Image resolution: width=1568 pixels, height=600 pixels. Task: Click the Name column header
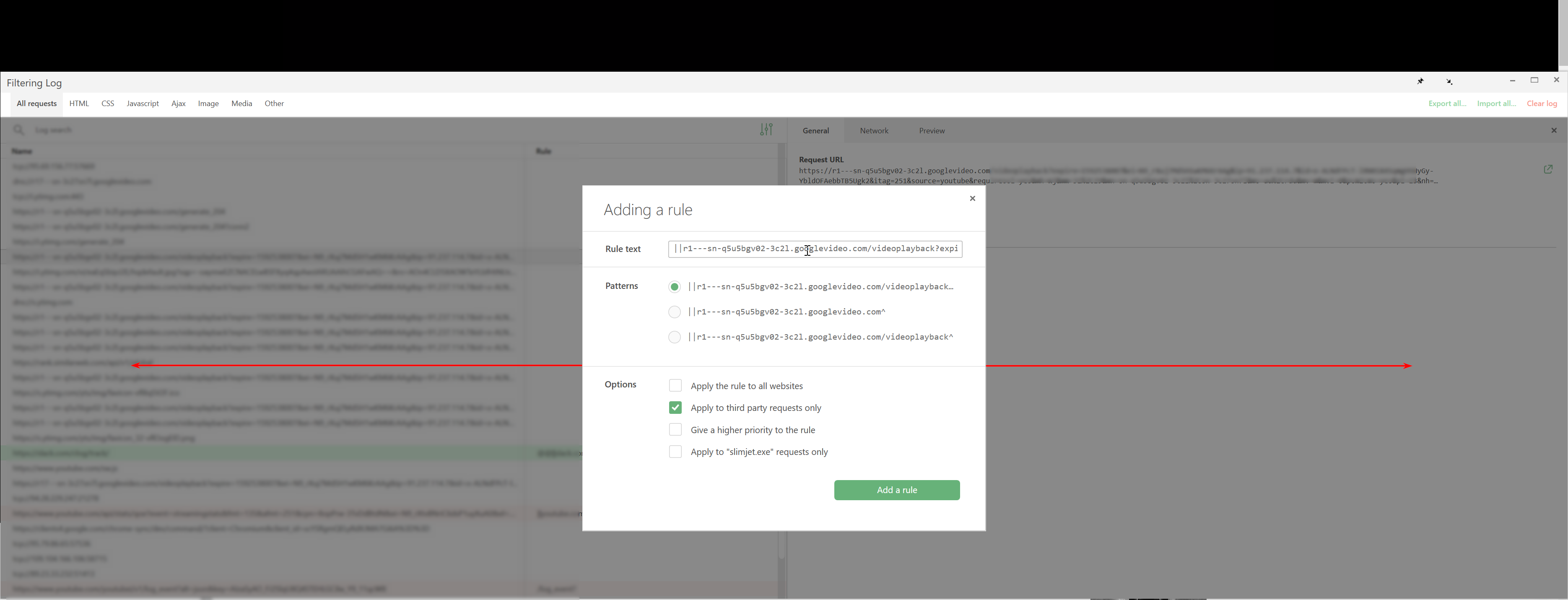coord(22,151)
